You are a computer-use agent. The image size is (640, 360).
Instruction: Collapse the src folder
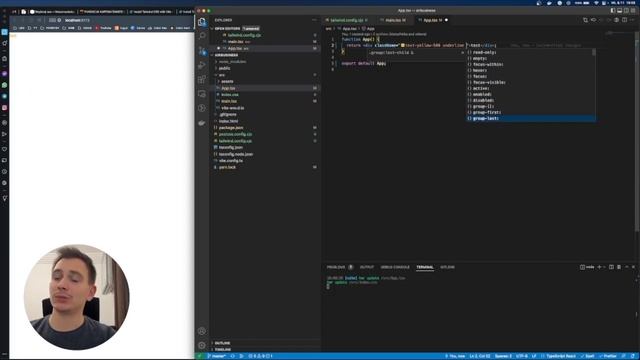click(x=221, y=75)
